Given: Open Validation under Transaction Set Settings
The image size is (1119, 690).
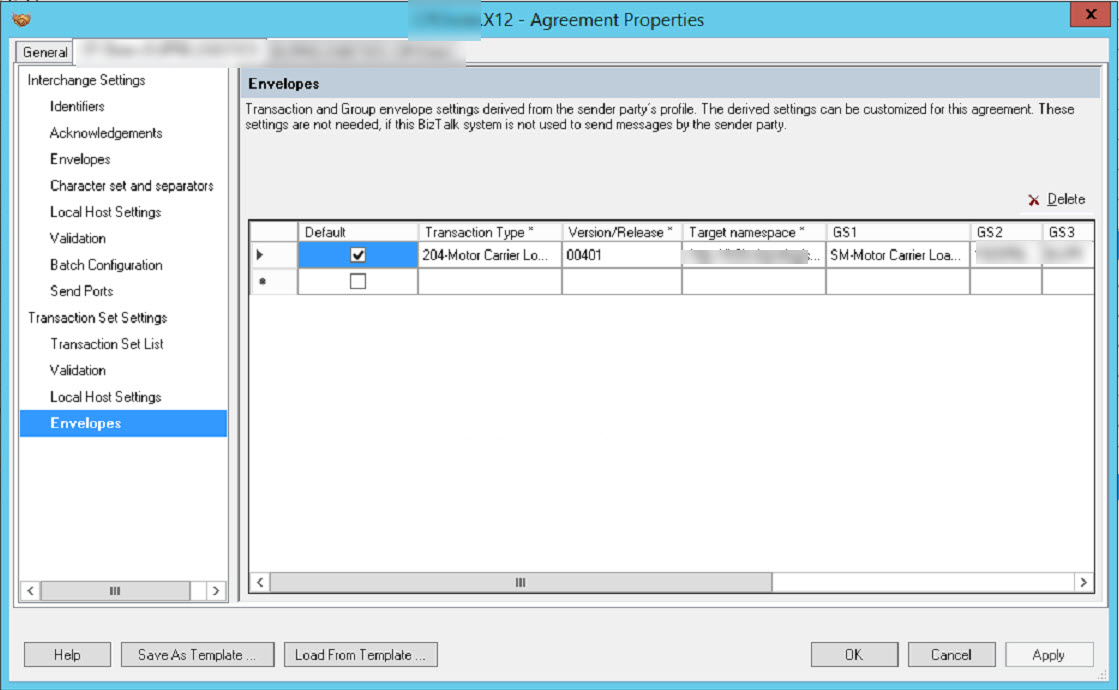Looking at the screenshot, I should [78, 370].
